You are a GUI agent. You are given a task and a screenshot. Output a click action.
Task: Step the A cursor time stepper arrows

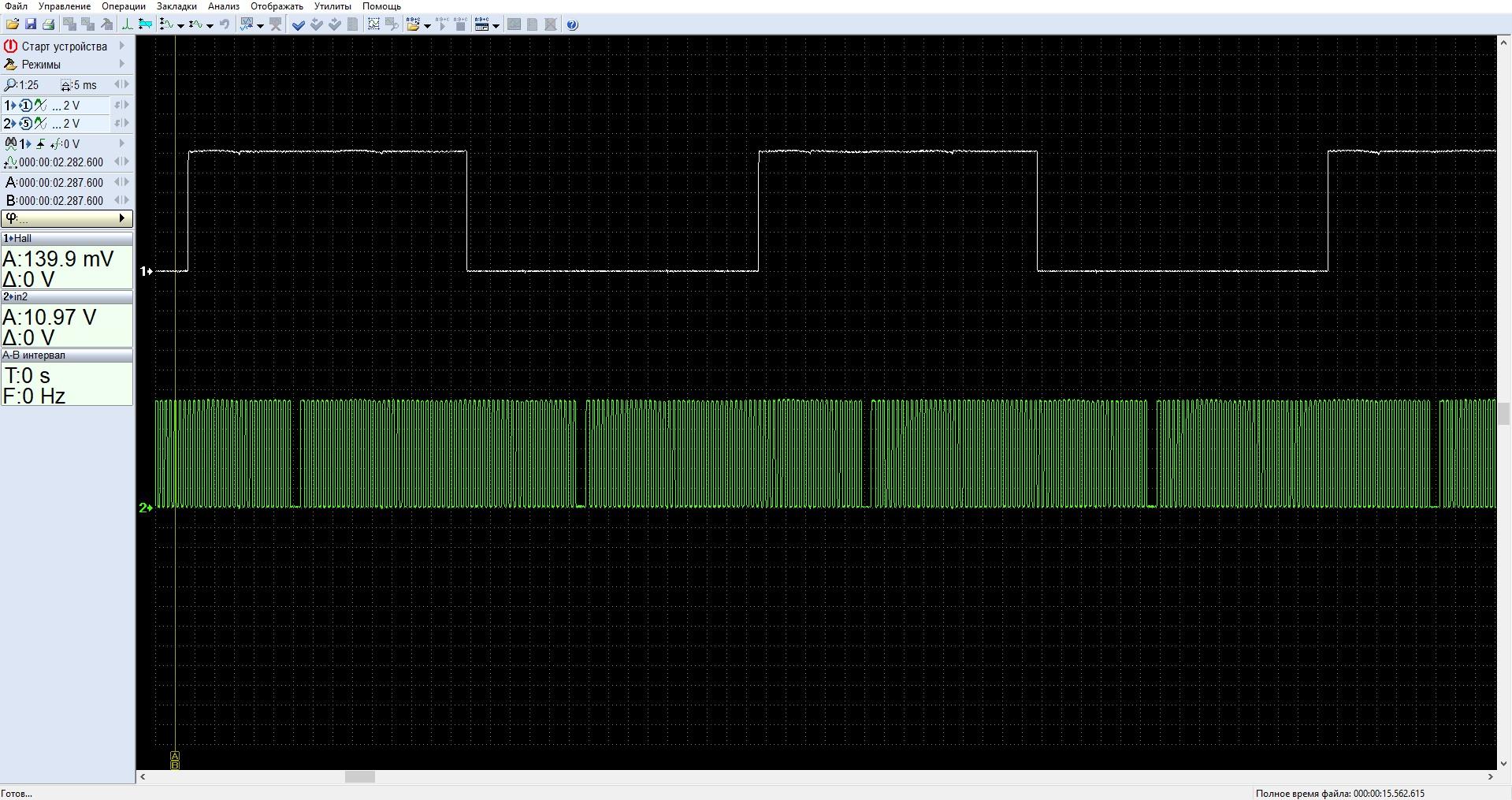pos(121,182)
